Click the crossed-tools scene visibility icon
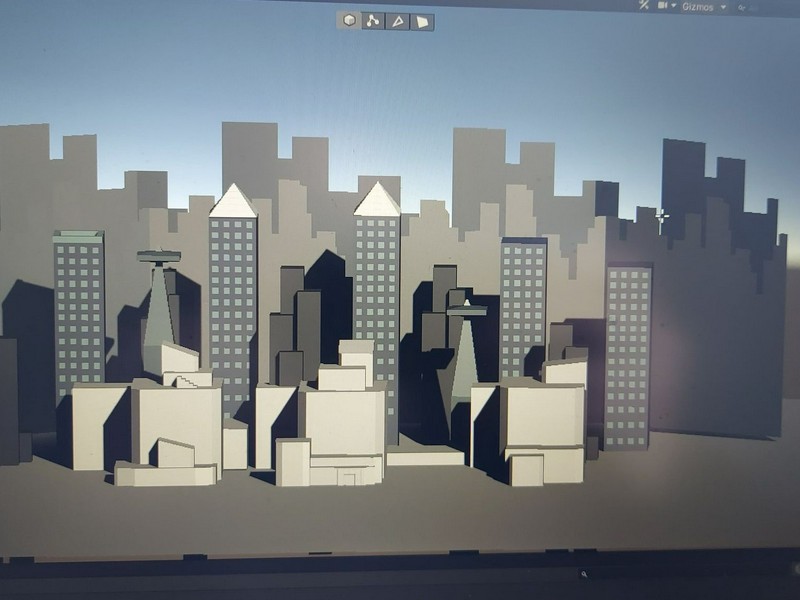 point(644,6)
